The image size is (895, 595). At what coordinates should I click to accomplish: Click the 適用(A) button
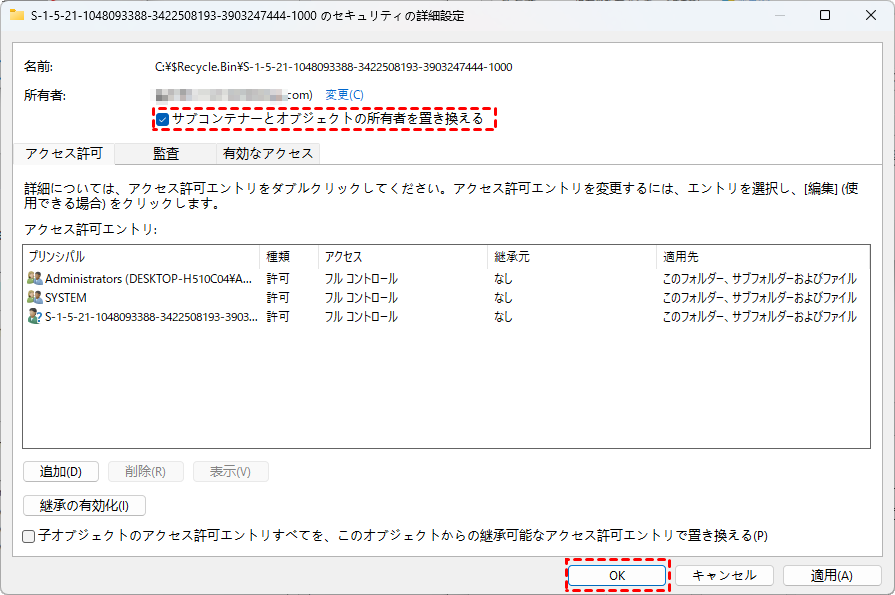coord(831,576)
